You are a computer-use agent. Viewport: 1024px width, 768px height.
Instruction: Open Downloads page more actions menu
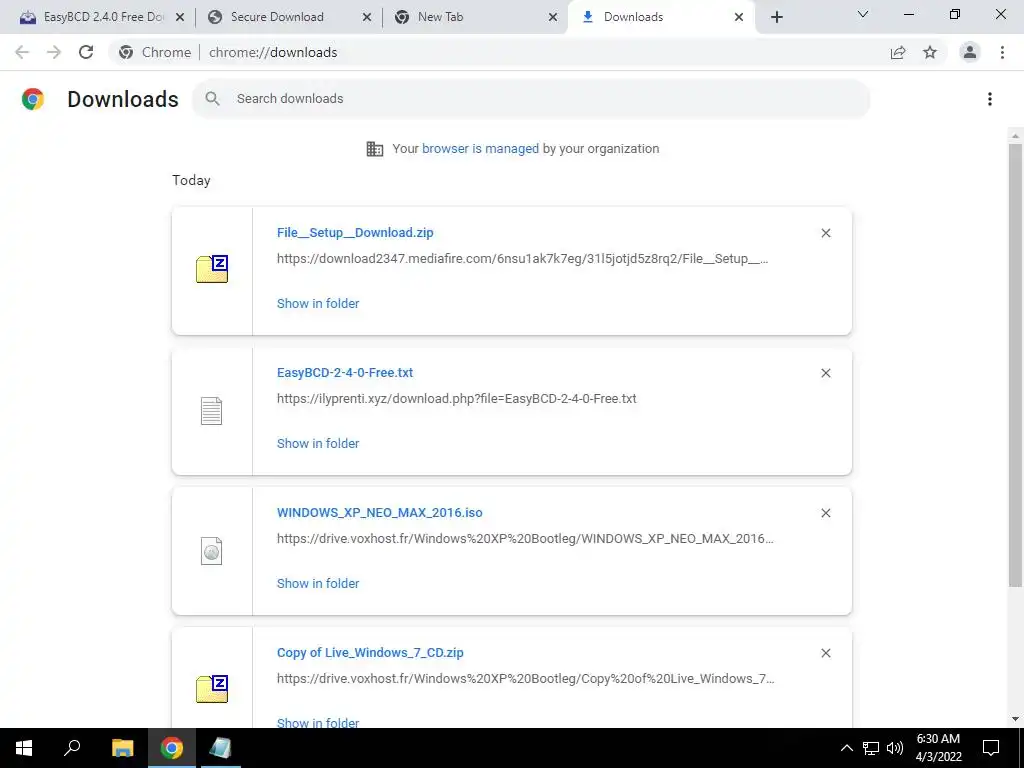click(990, 99)
